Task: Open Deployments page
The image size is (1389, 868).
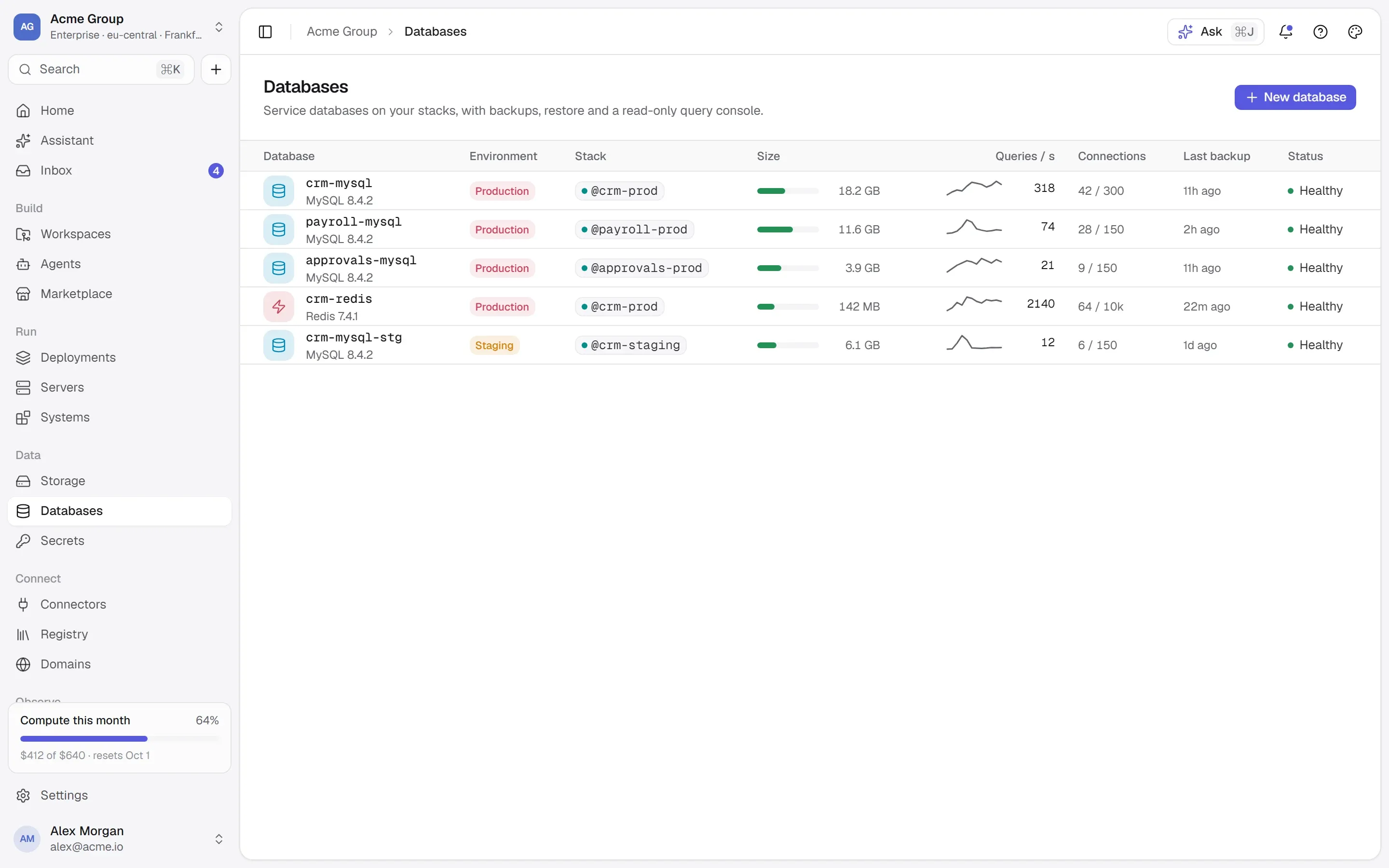Action: tap(120, 357)
